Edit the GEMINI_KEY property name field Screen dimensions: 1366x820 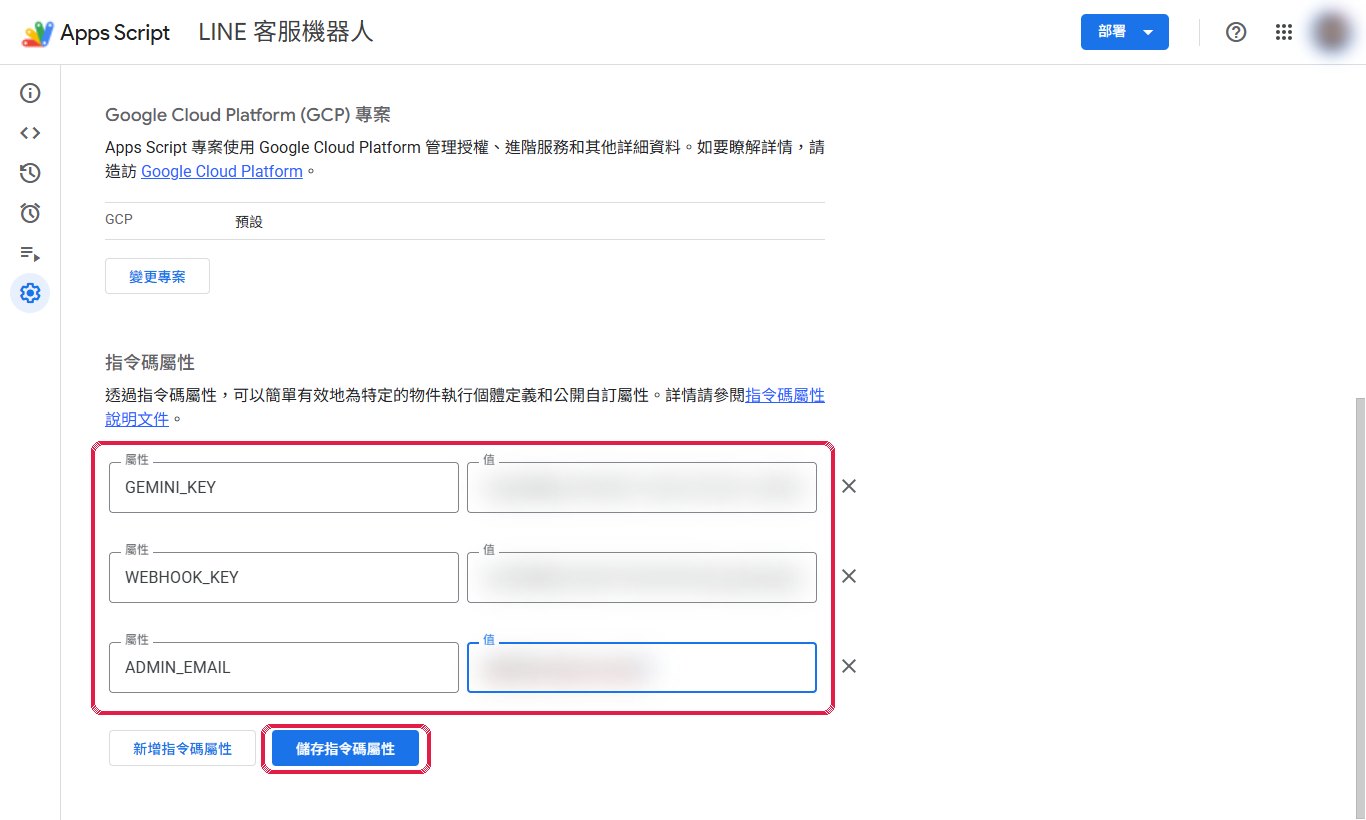(284, 488)
